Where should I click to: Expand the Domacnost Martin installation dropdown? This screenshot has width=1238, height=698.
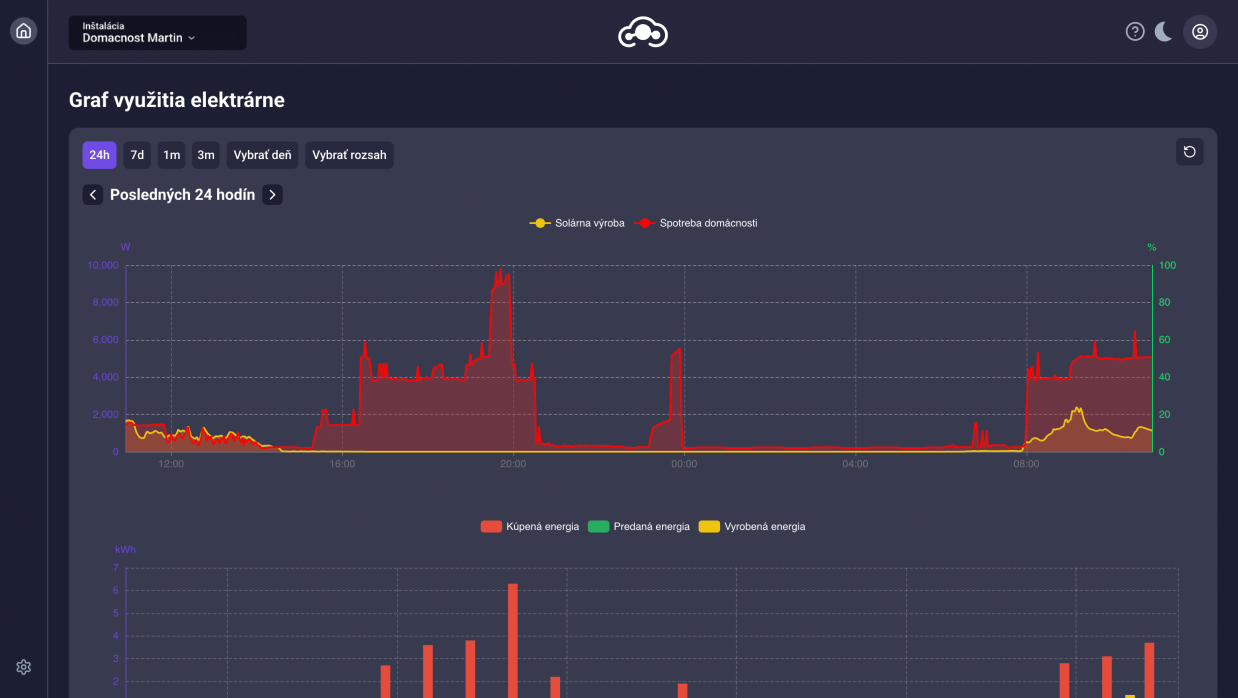[157, 33]
